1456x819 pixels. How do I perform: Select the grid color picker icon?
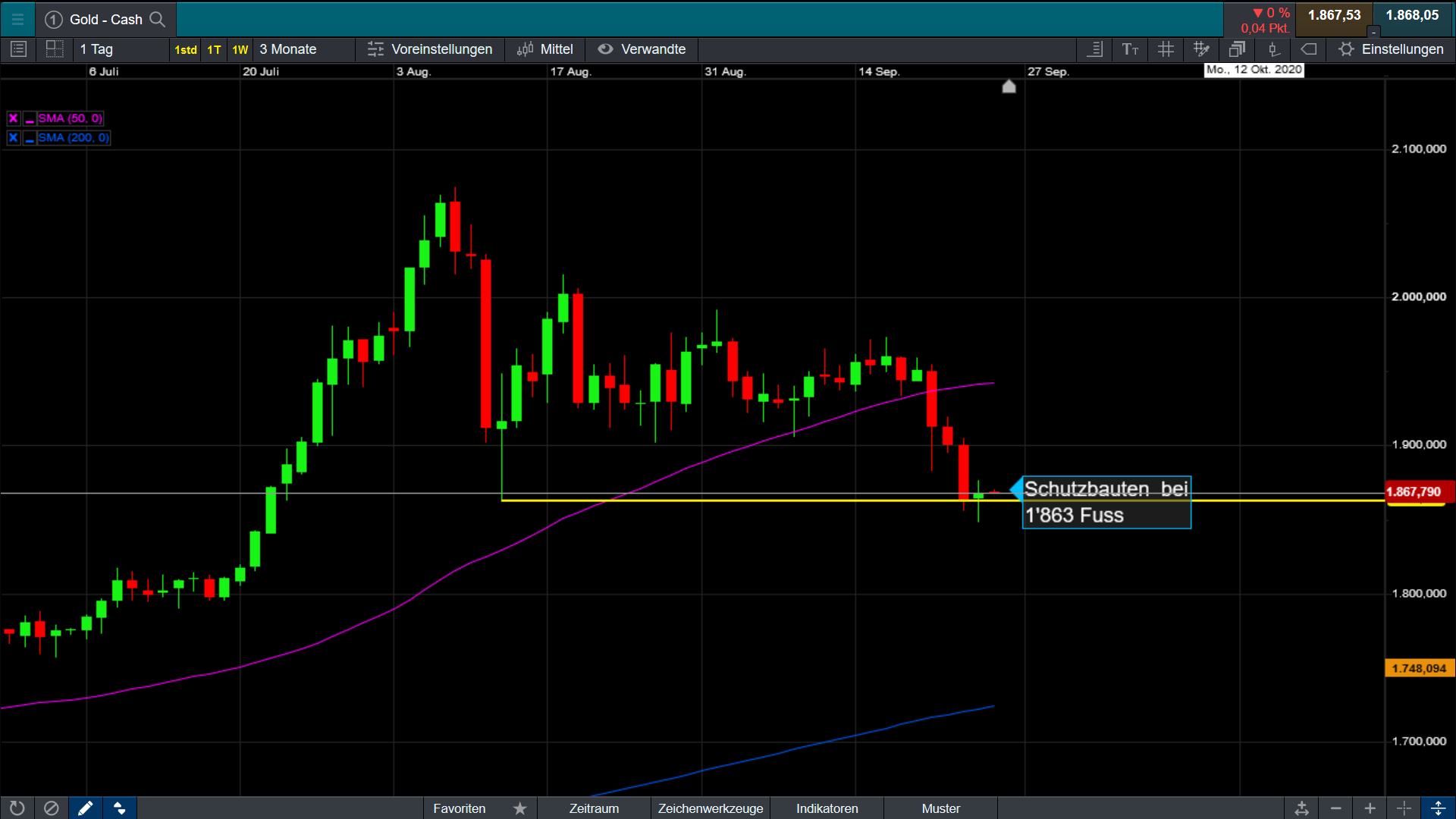(x=1201, y=49)
